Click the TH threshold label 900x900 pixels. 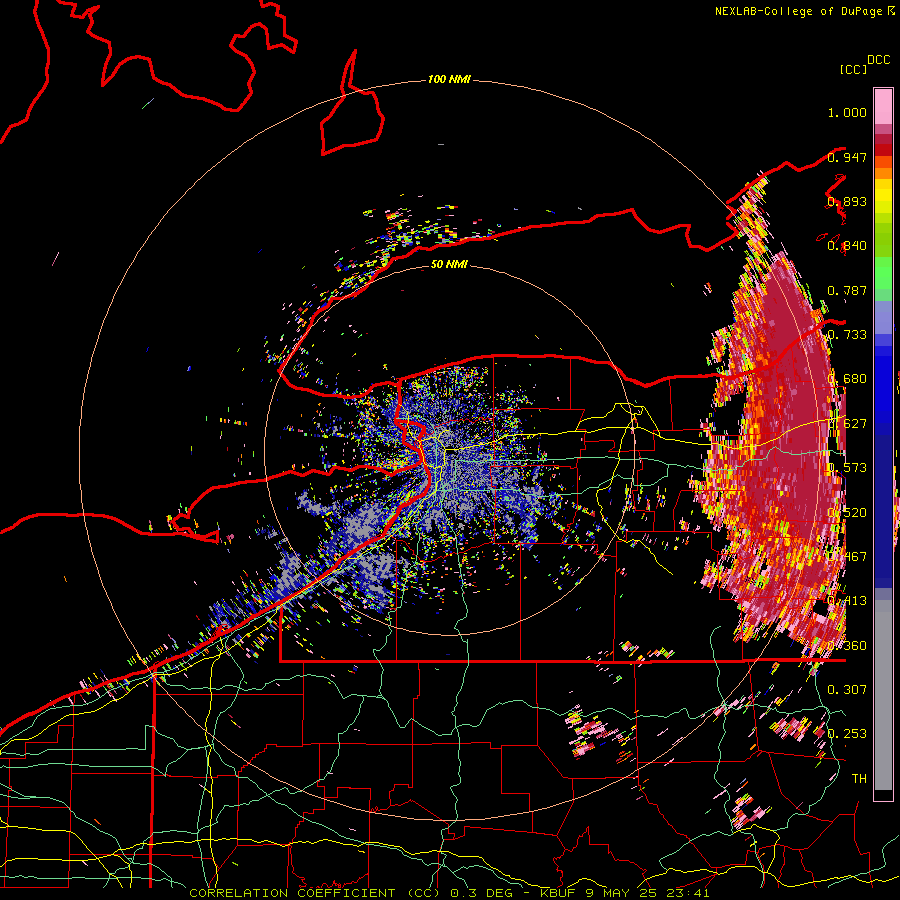[859, 778]
